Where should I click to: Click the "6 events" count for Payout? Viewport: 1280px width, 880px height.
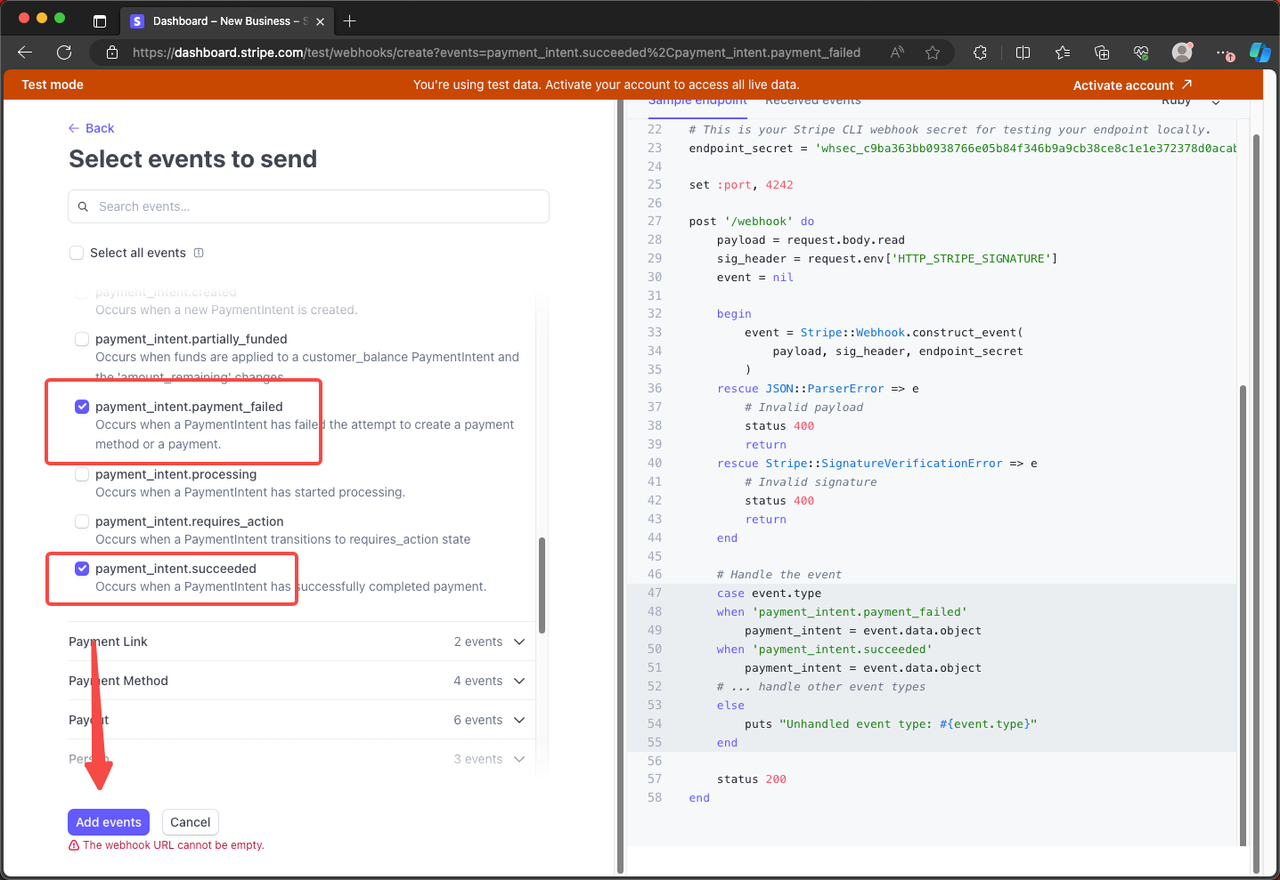(478, 720)
